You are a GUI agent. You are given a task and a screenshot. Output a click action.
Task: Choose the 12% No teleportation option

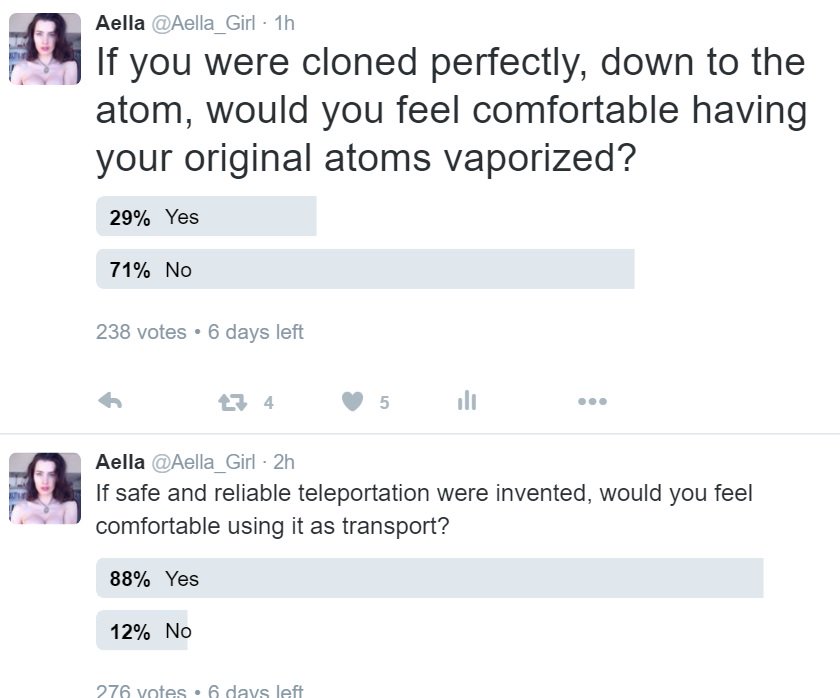coord(142,631)
